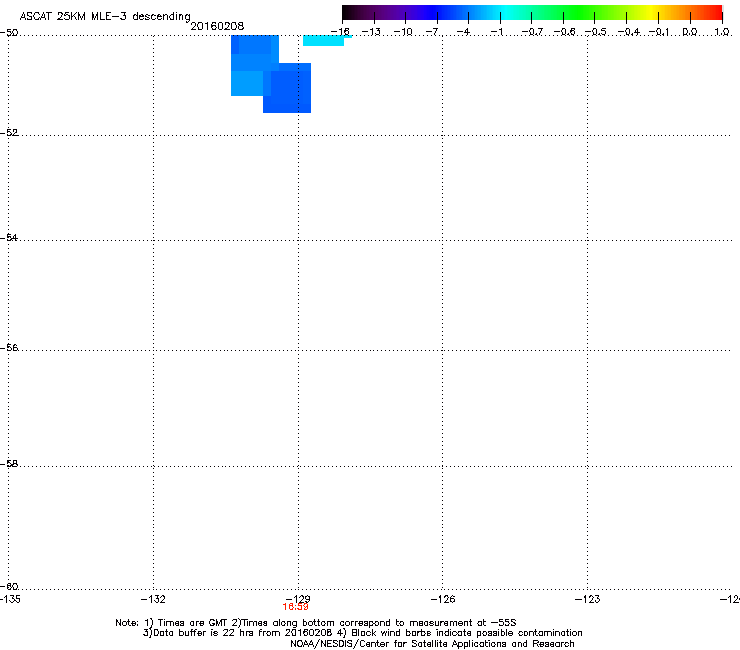The image size is (740, 650).
Task: Click the colorbar tick label '-16'
Action: (x=340, y=32)
